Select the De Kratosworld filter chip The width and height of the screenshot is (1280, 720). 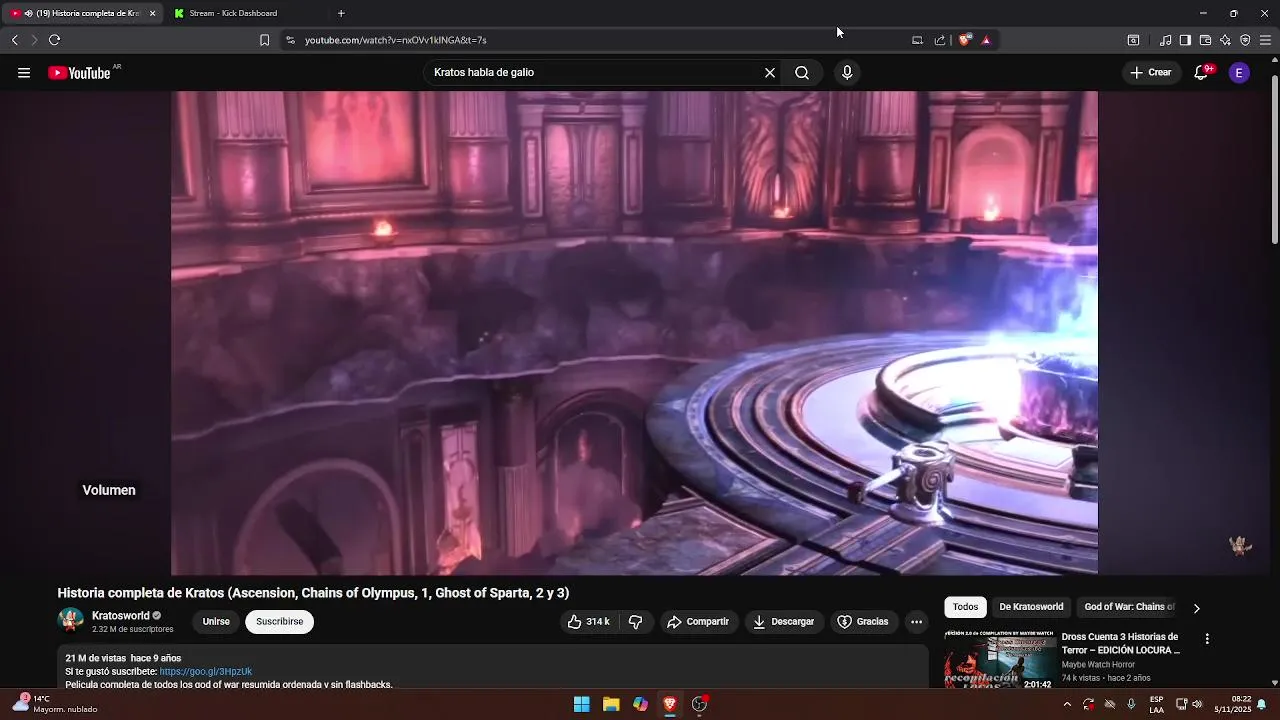pos(1031,607)
